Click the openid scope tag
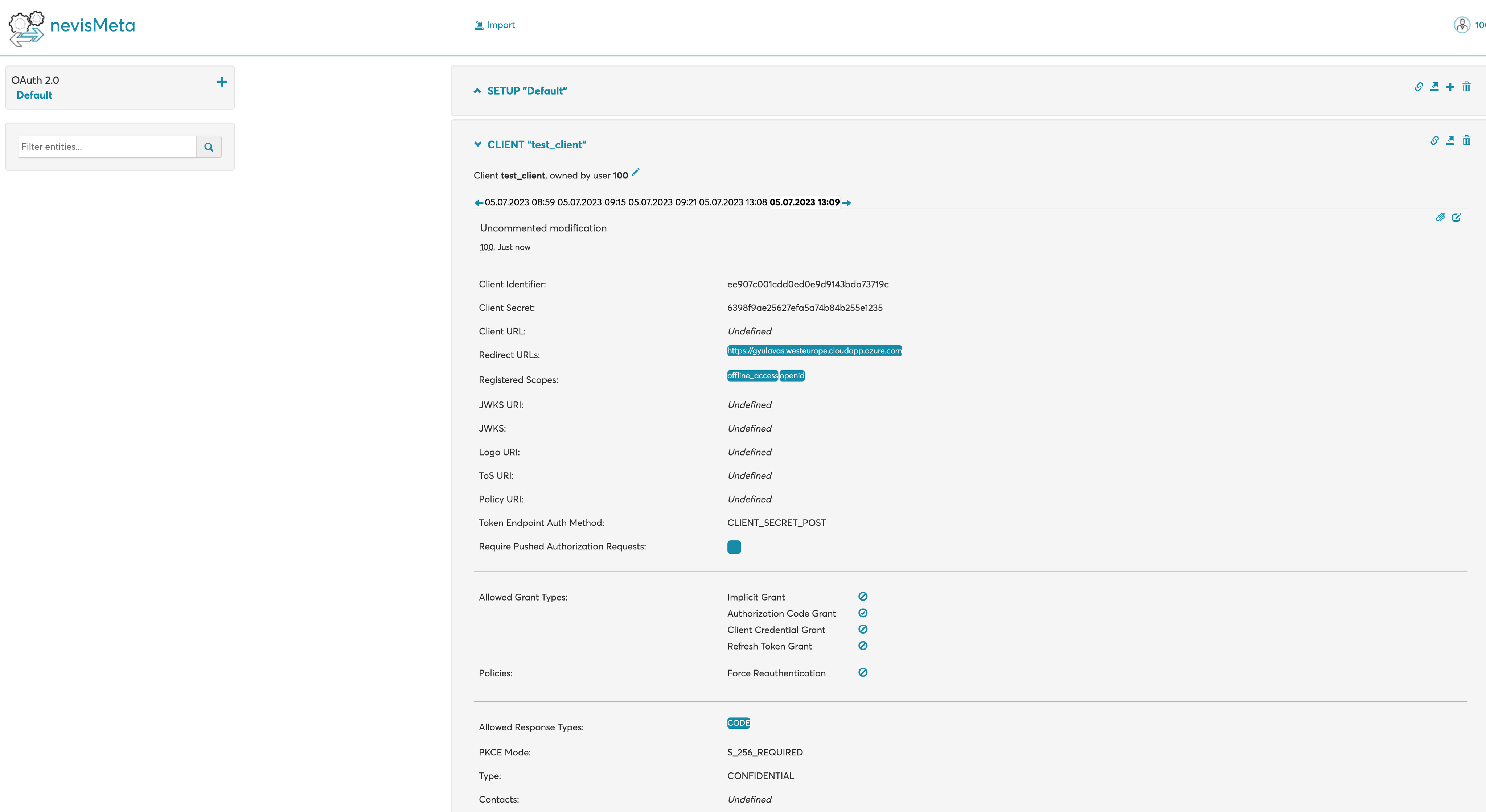 click(x=792, y=375)
